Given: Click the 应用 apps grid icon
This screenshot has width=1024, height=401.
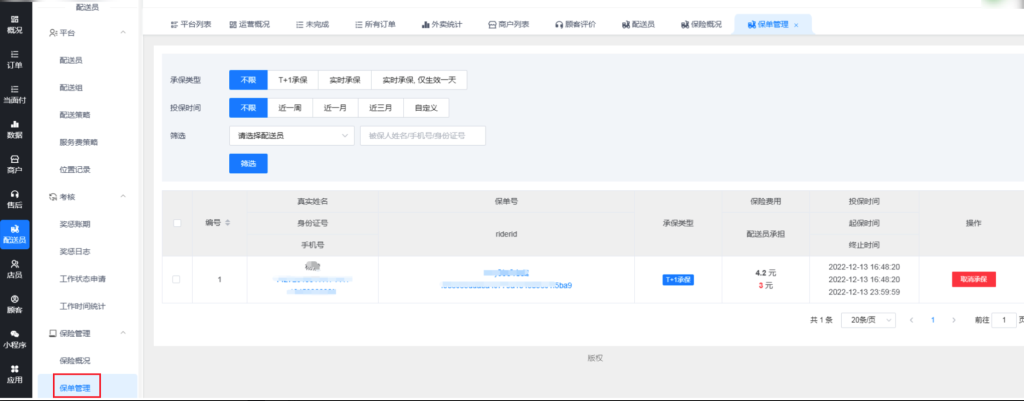Looking at the screenshot, I should click(14, 373).
